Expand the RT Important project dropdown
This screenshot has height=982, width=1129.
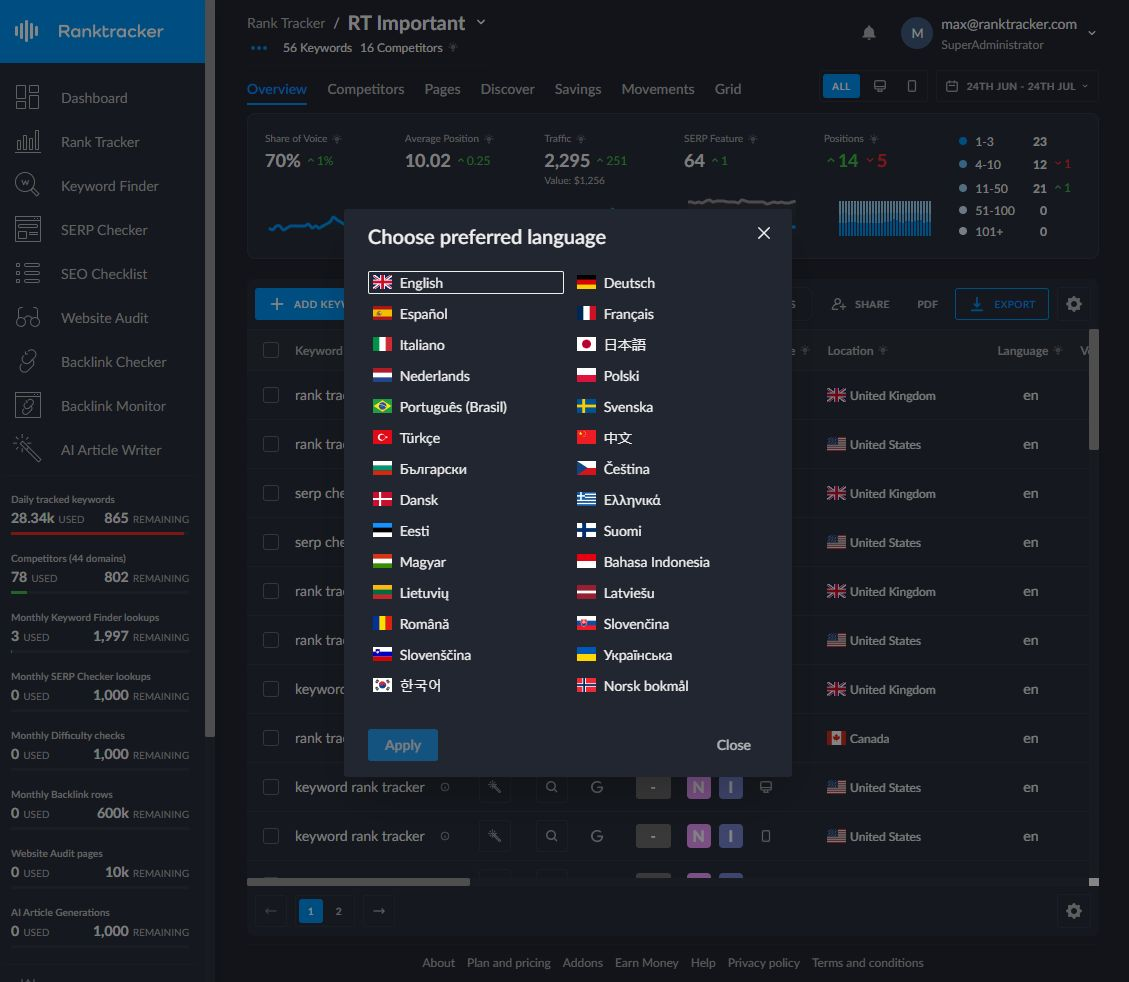coord(481,22)
